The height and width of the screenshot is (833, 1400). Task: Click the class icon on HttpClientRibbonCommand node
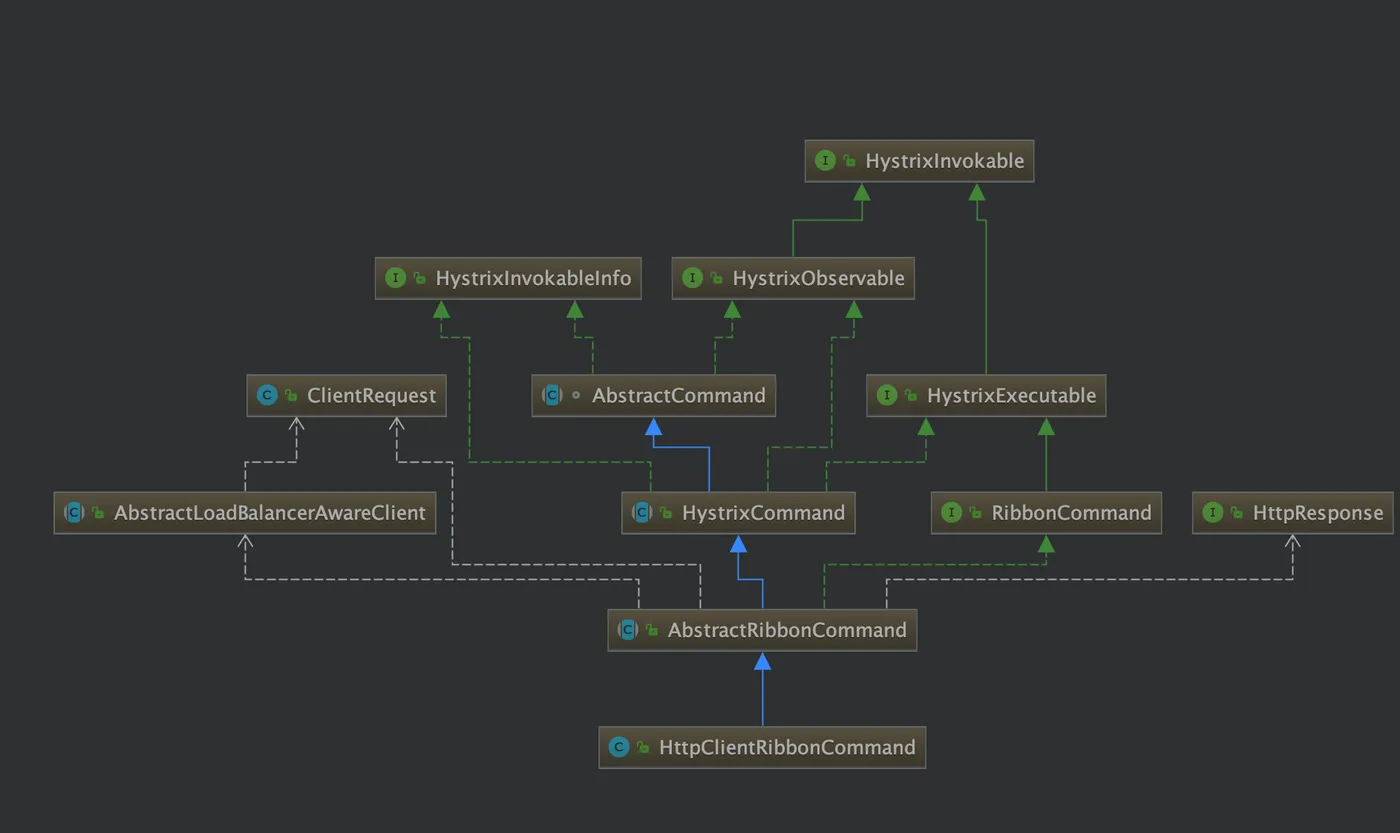coord(619,746)
